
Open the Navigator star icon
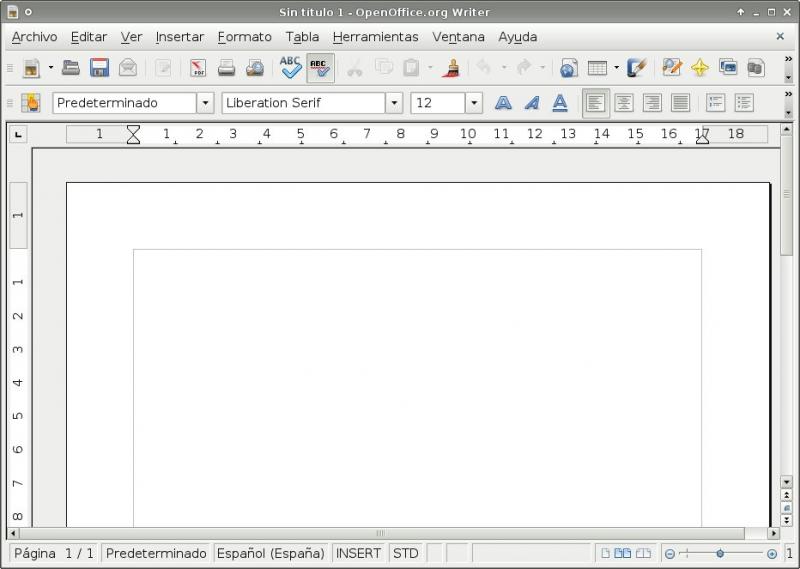pos(700,68)
